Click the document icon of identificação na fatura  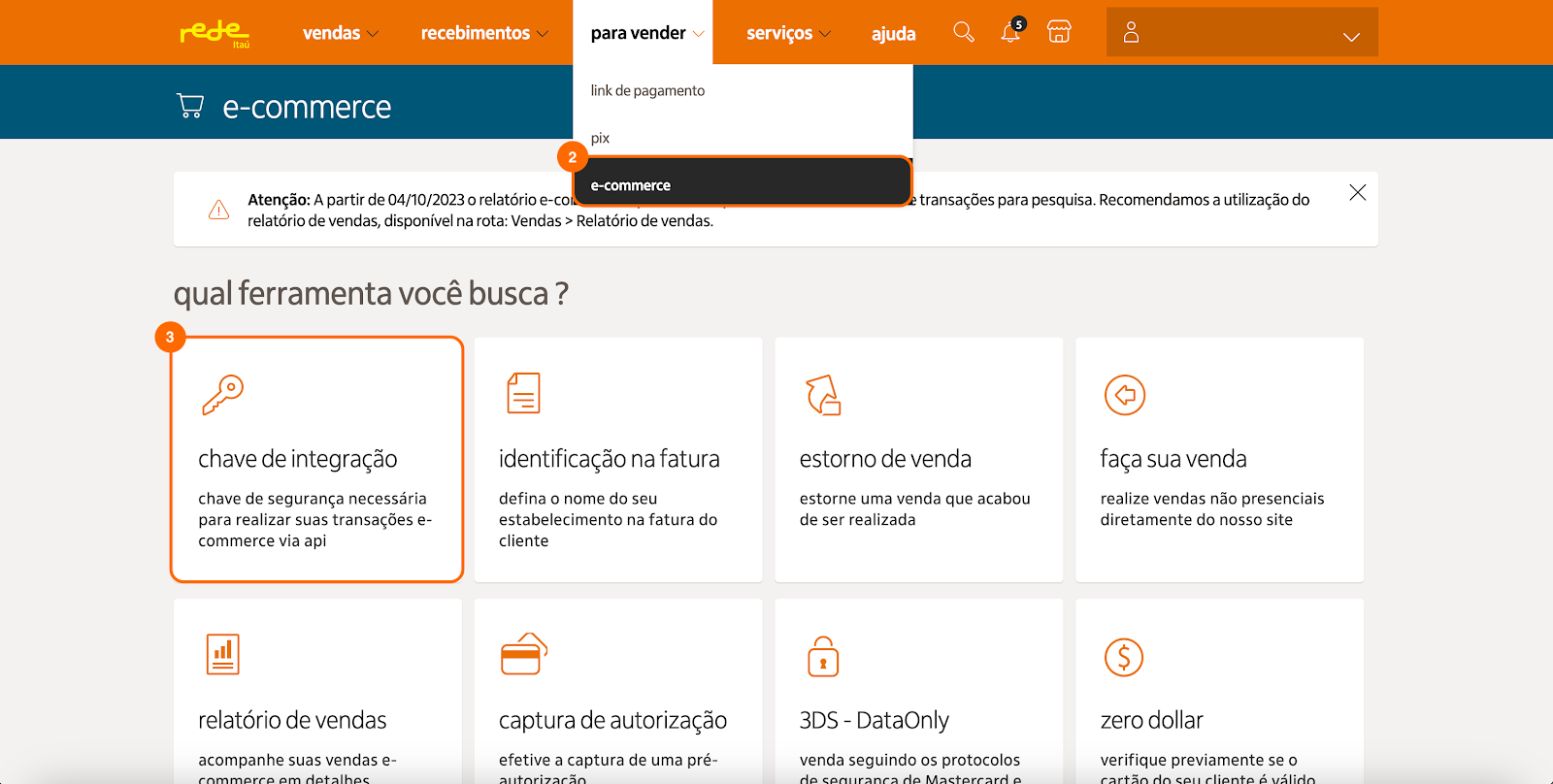[523, 393]
